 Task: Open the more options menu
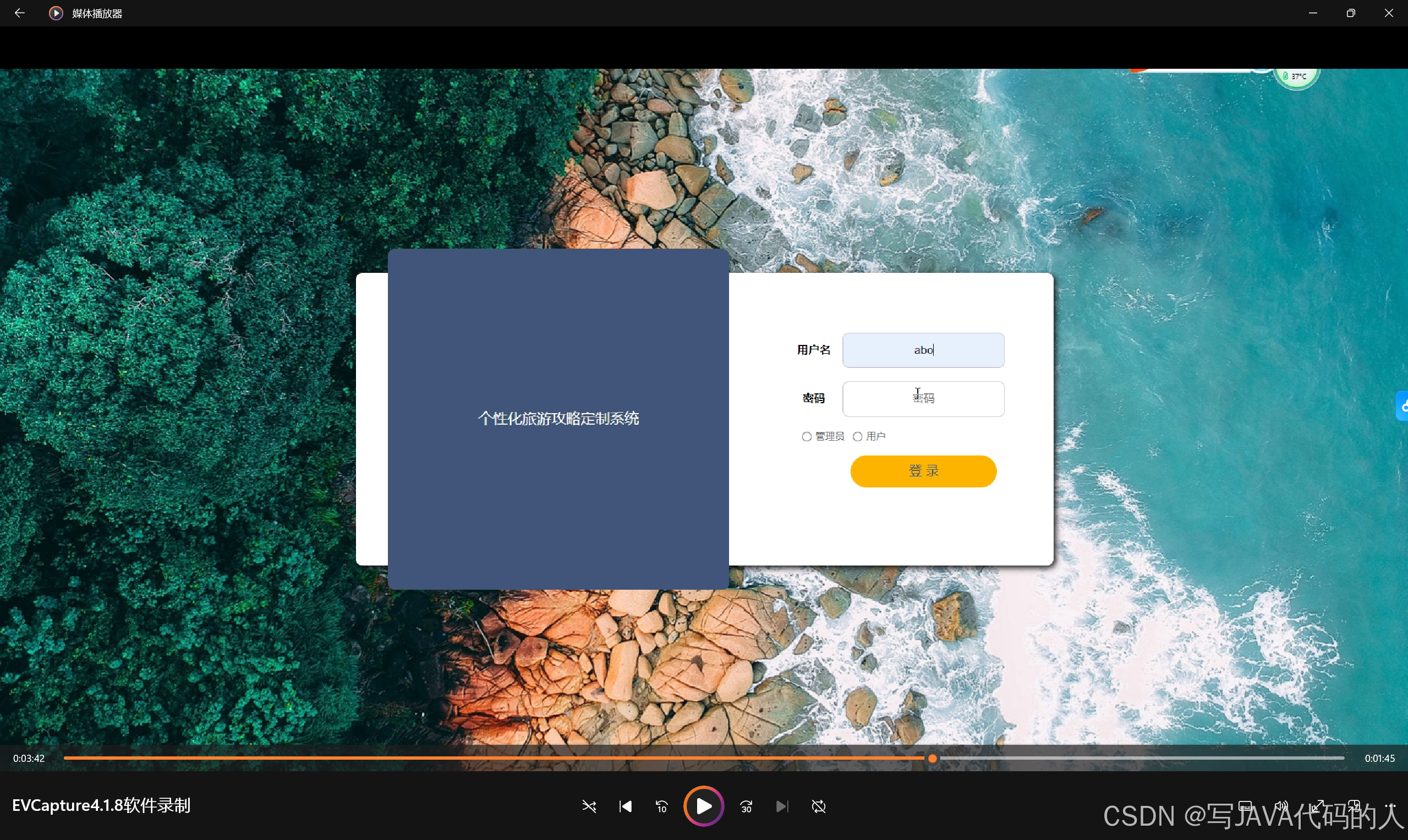pos(1390,806)
